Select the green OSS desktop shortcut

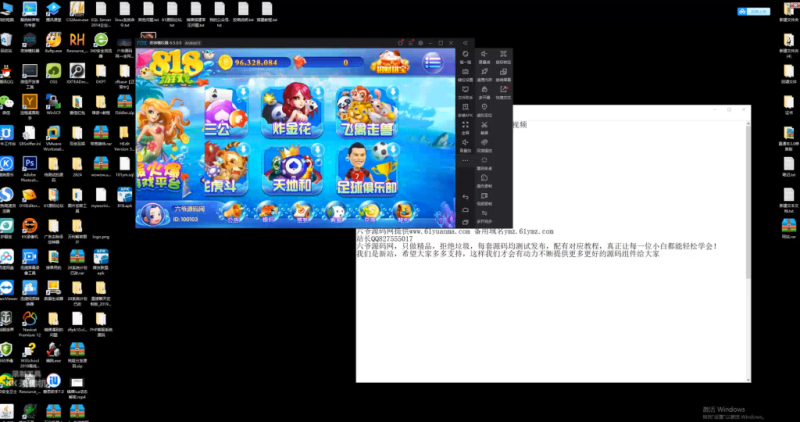(53, 74)
